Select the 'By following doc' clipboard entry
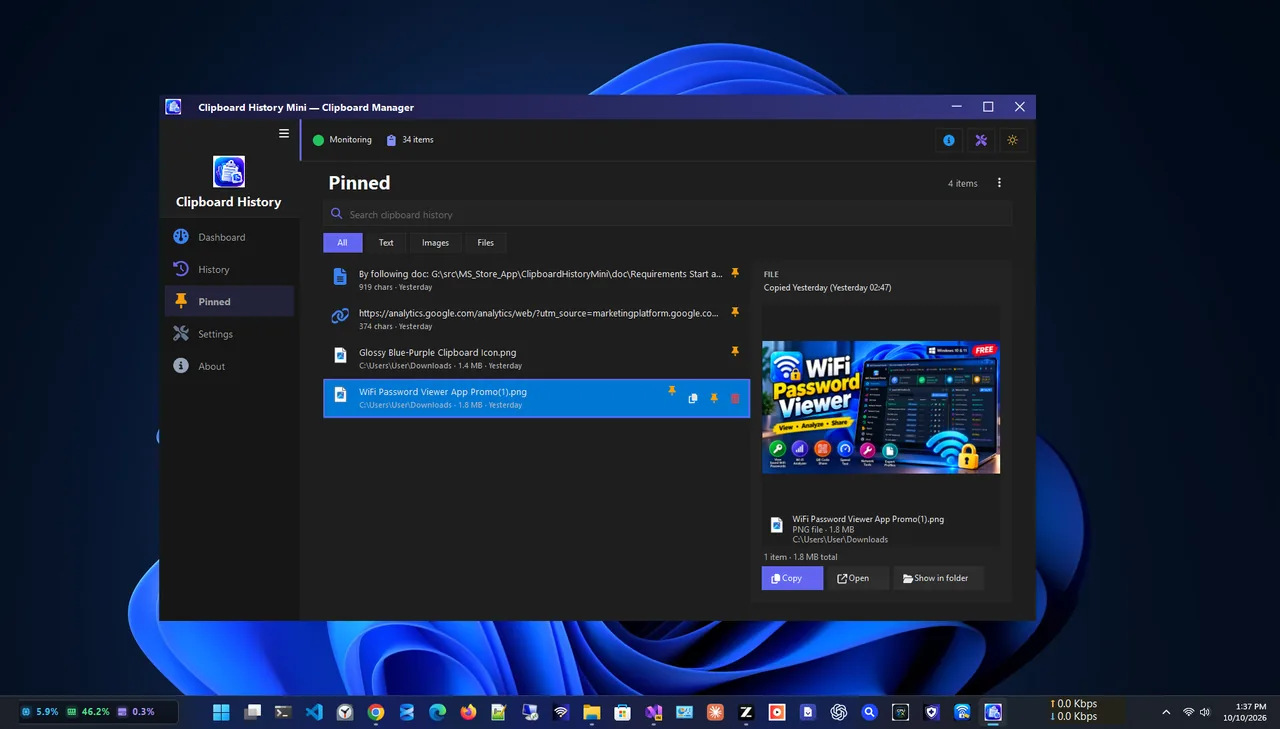 [536, 279]
